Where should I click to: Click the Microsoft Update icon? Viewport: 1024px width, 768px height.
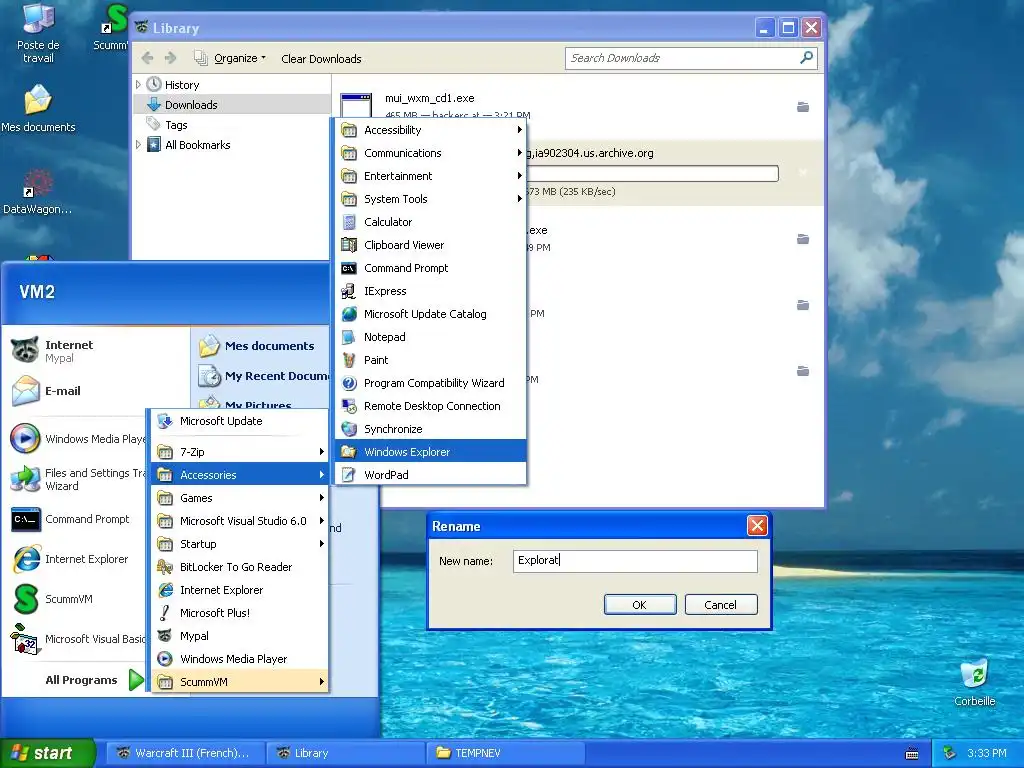[x=165, y=421]
